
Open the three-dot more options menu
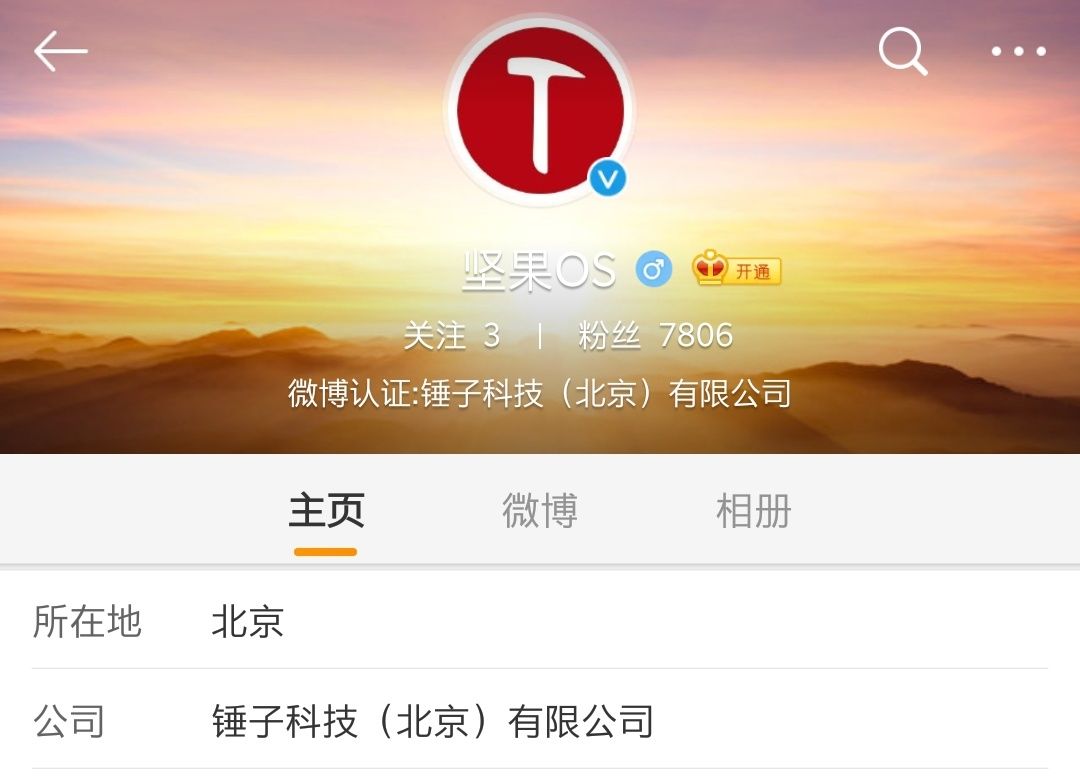[1019, 51]
